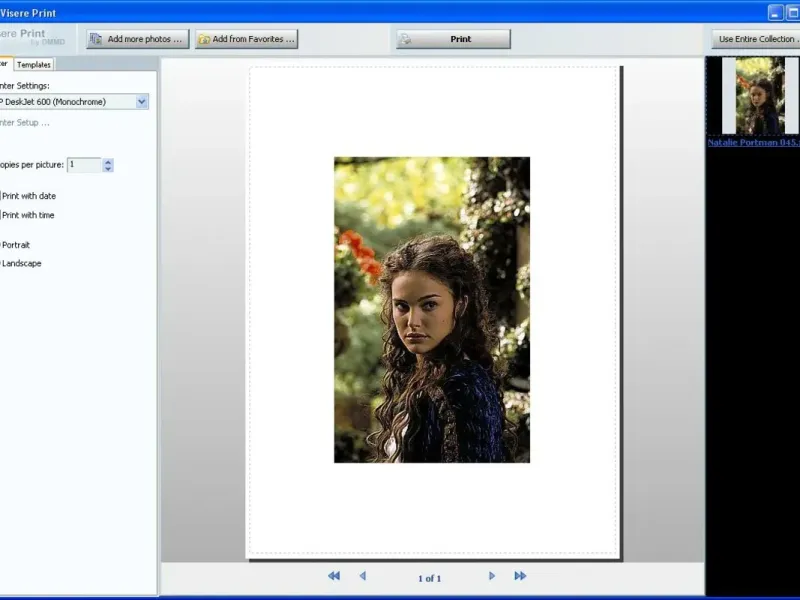This screenshot has height=600, width=800.
Task: Open the Natalie Portman 045 file link
Action: pyautogui.click(x=754, y=142)
